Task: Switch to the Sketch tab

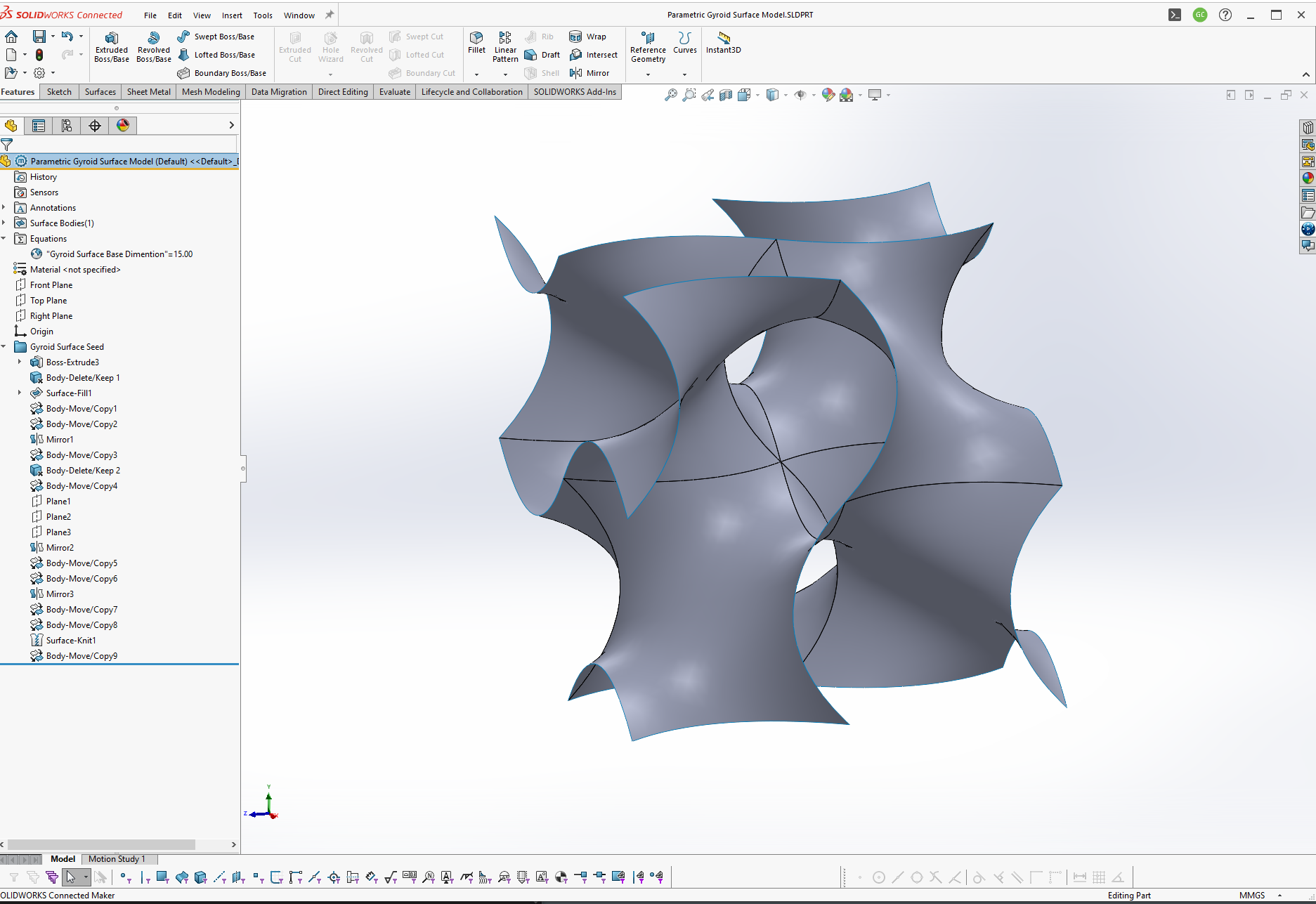Action: (x=59, y=92)
